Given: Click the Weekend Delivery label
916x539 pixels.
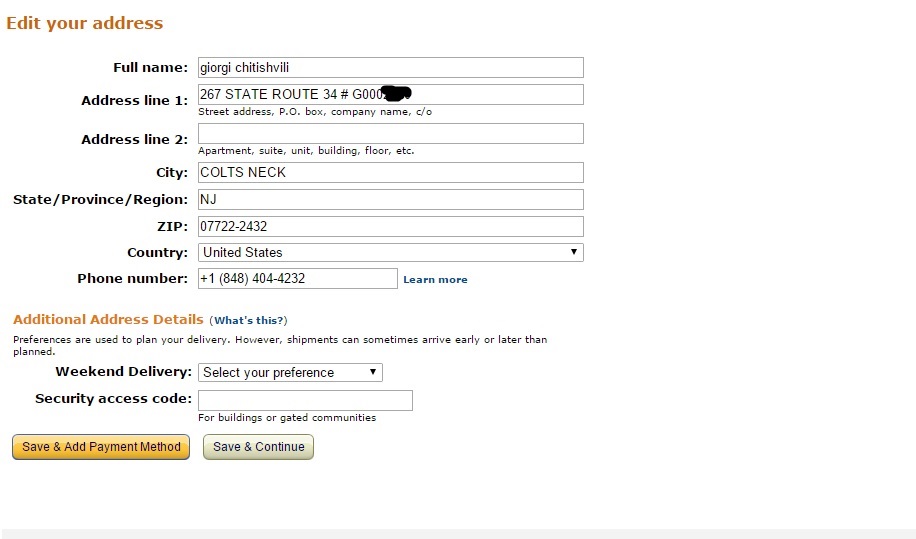Looking at the screenshot, I should pyautogui.click(x=123, y=371).
